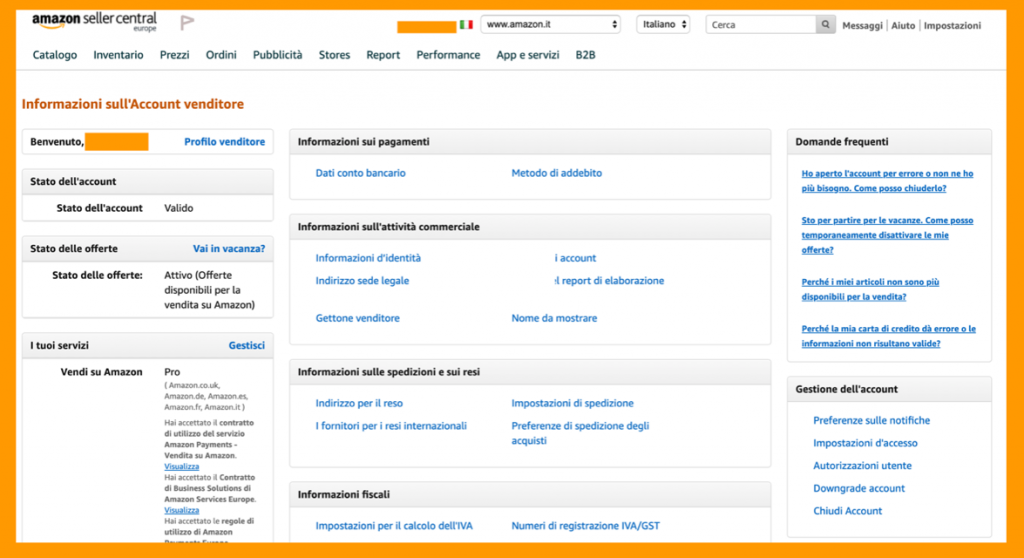Open the Messaggi link

[862, 25]
